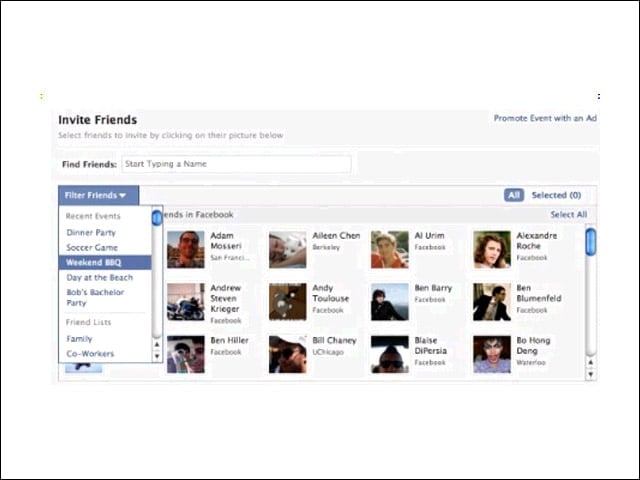Click the Berkeley network label
The height and width of the screenshot is (480, 640).
pos(326,247)
